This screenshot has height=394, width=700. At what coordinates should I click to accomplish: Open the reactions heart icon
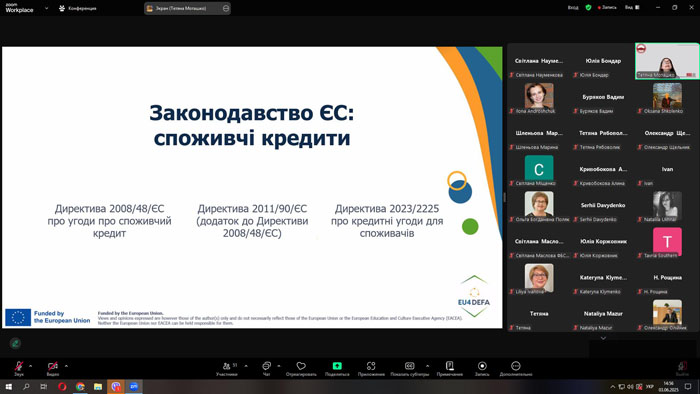301,369
